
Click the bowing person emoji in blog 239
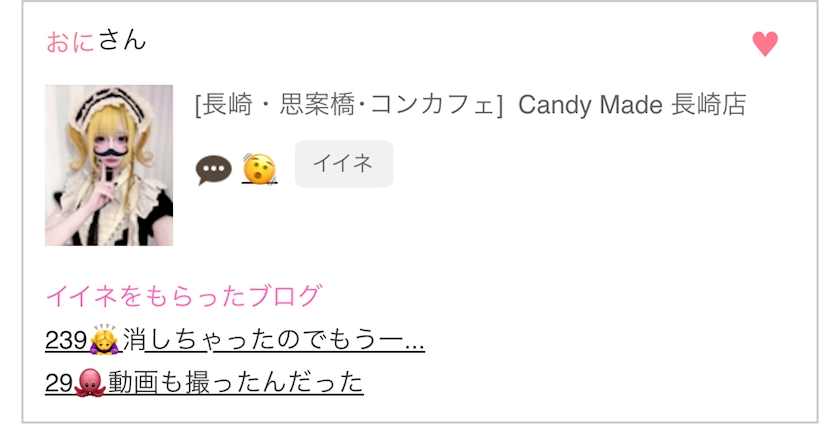(104, 340)
